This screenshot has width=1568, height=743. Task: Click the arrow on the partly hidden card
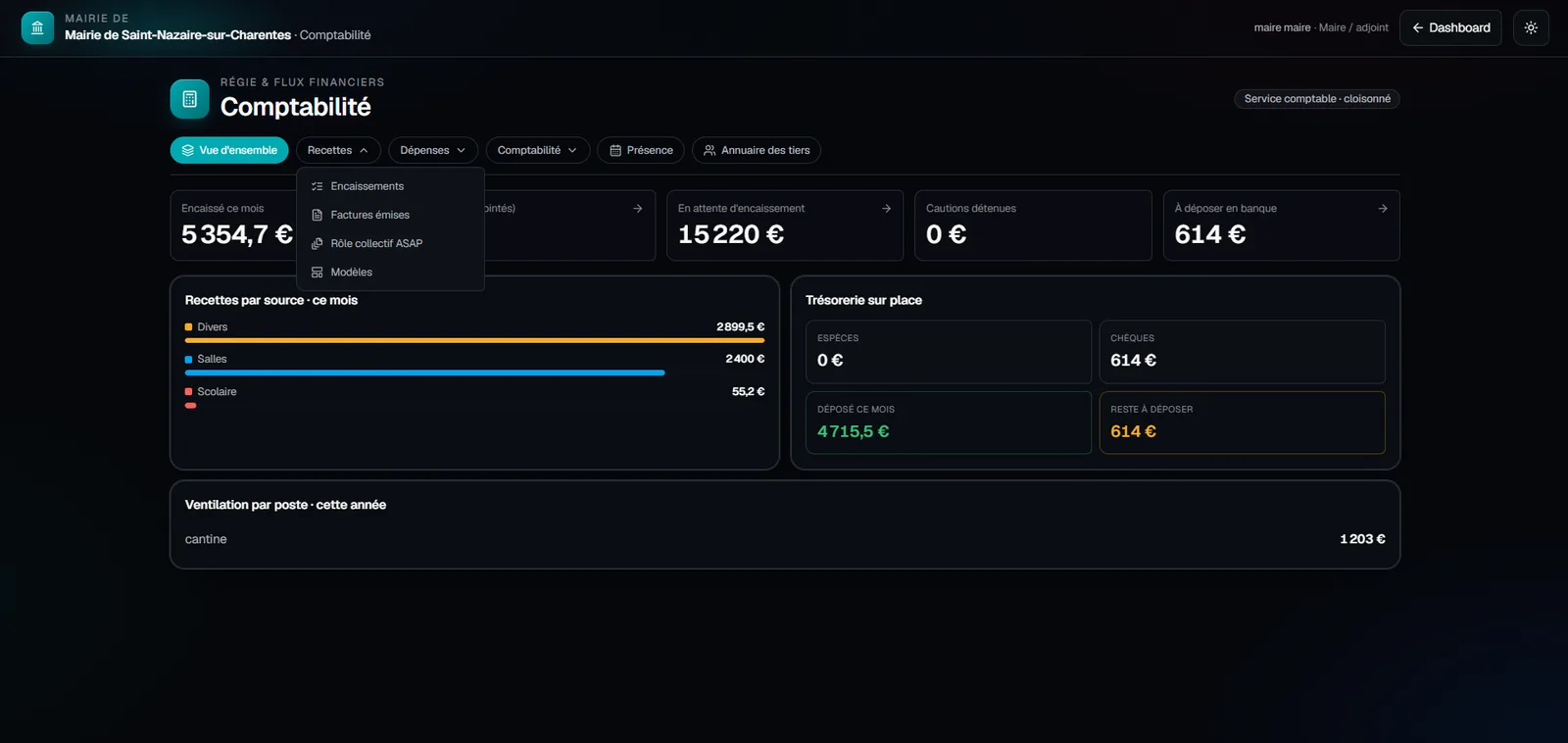(x=638, y=208)
